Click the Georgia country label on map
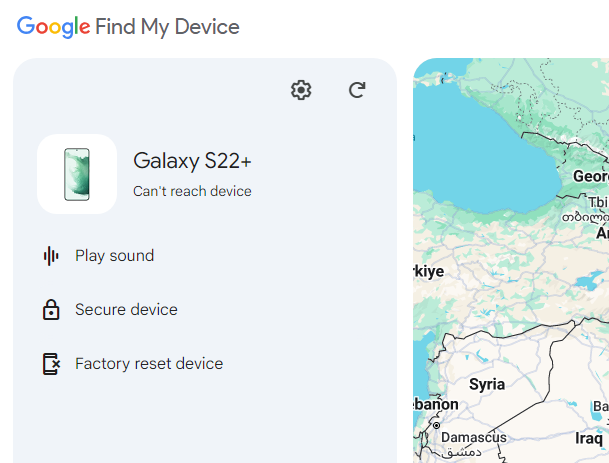 591,176
